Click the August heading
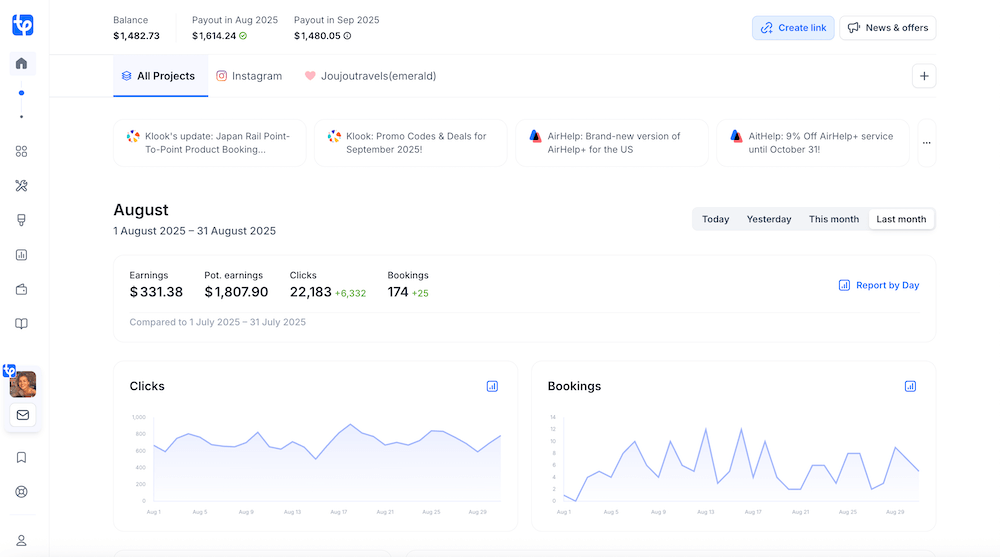 coord(141,210)
